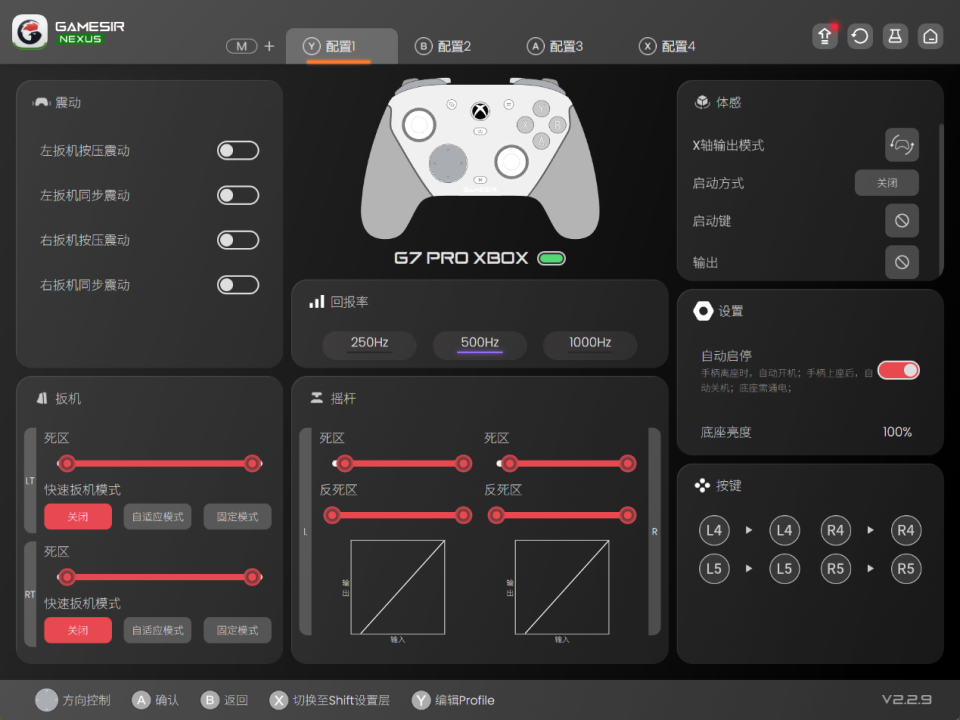The image size is (960, 720).
Task: Open the 启动方式 关闭 dropdown
Action: [887, 182]
